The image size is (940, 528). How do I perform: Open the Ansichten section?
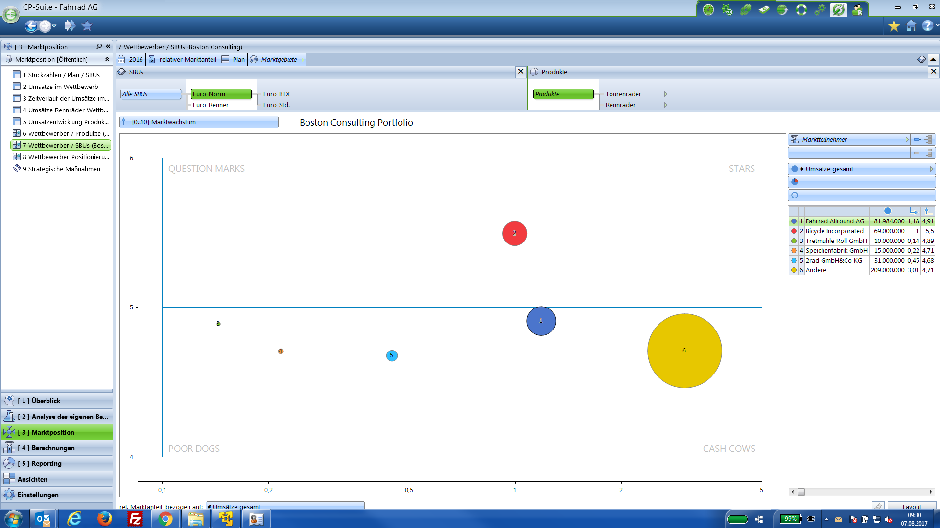click(57, 479)
